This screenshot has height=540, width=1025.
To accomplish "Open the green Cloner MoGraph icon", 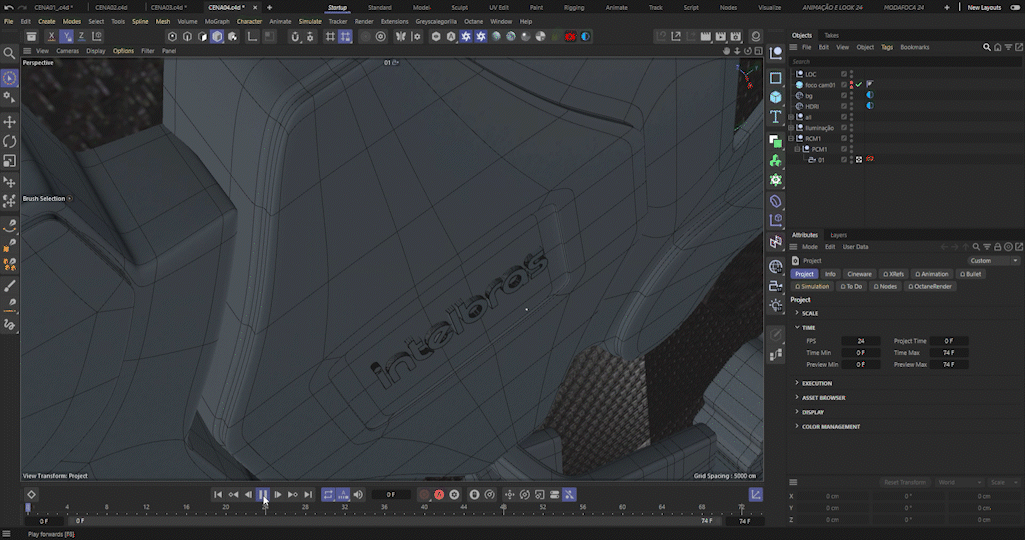I will pos(776,161).
